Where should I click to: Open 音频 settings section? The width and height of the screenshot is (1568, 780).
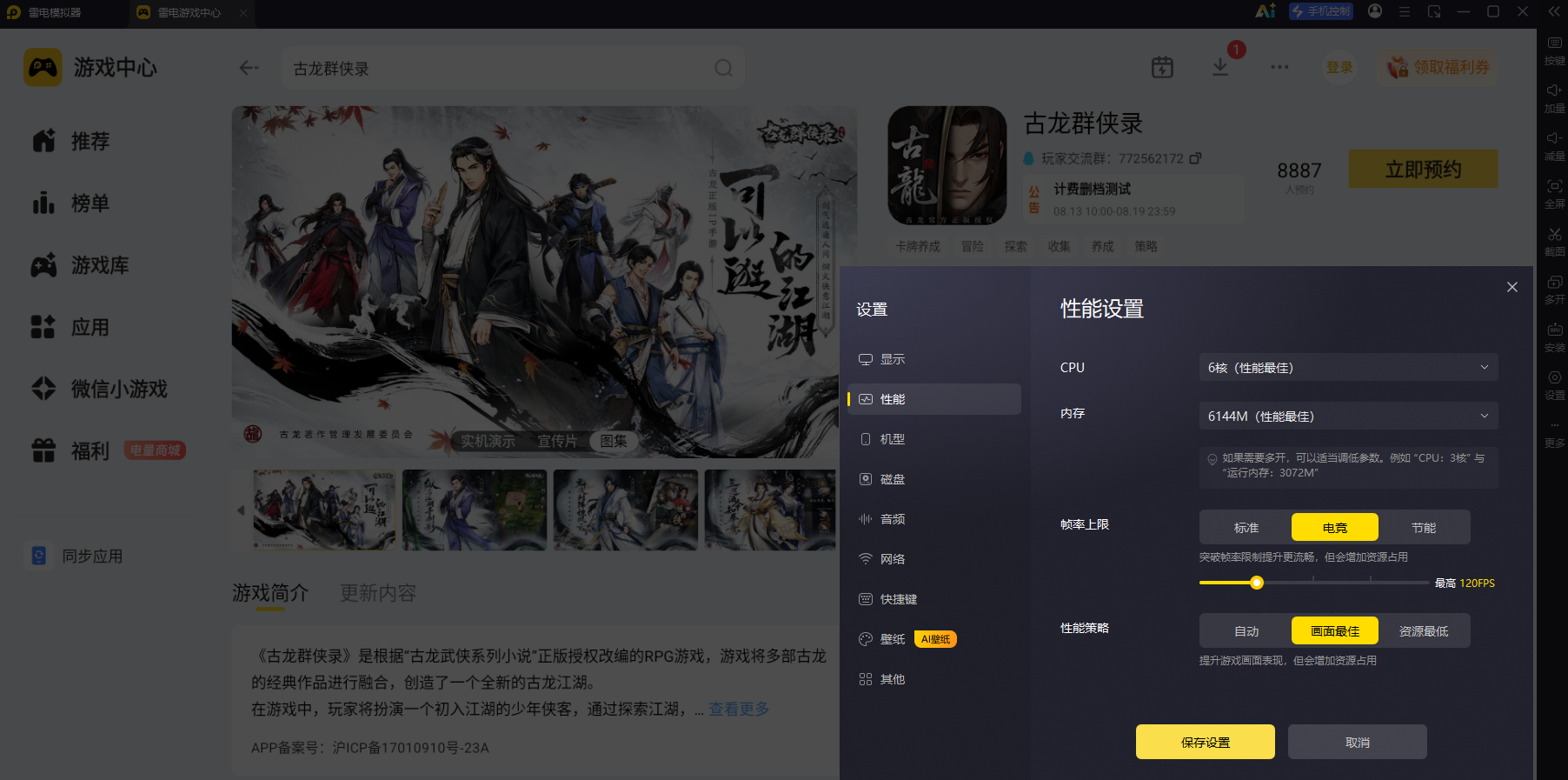tap(934, 519)
